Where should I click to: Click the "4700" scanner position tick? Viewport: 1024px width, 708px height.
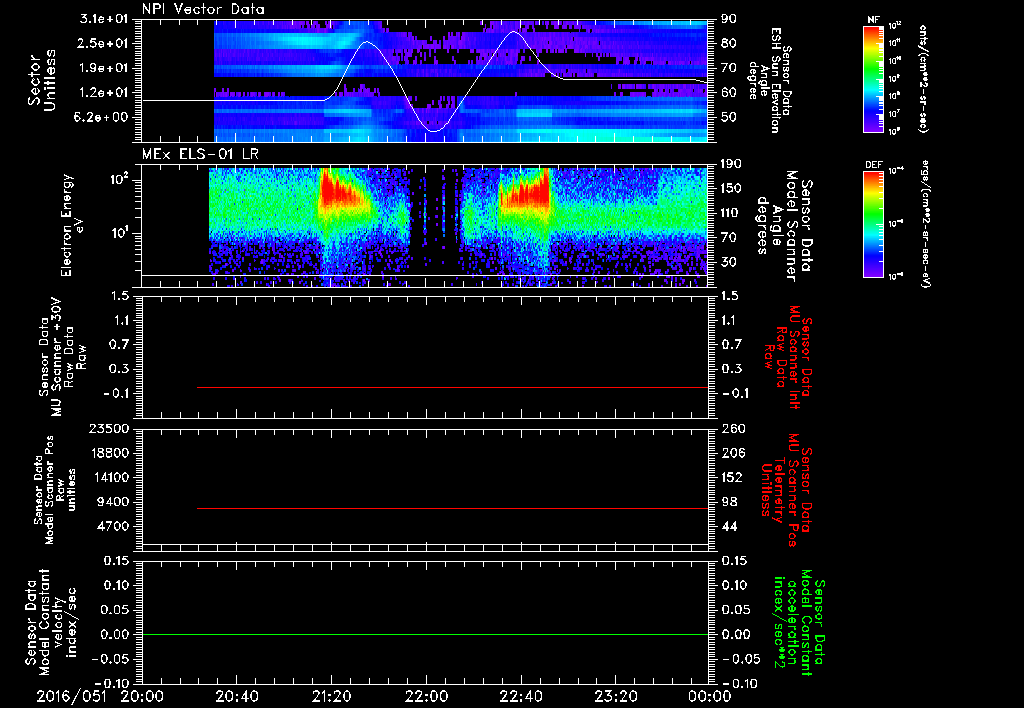[x=113, y=526]
